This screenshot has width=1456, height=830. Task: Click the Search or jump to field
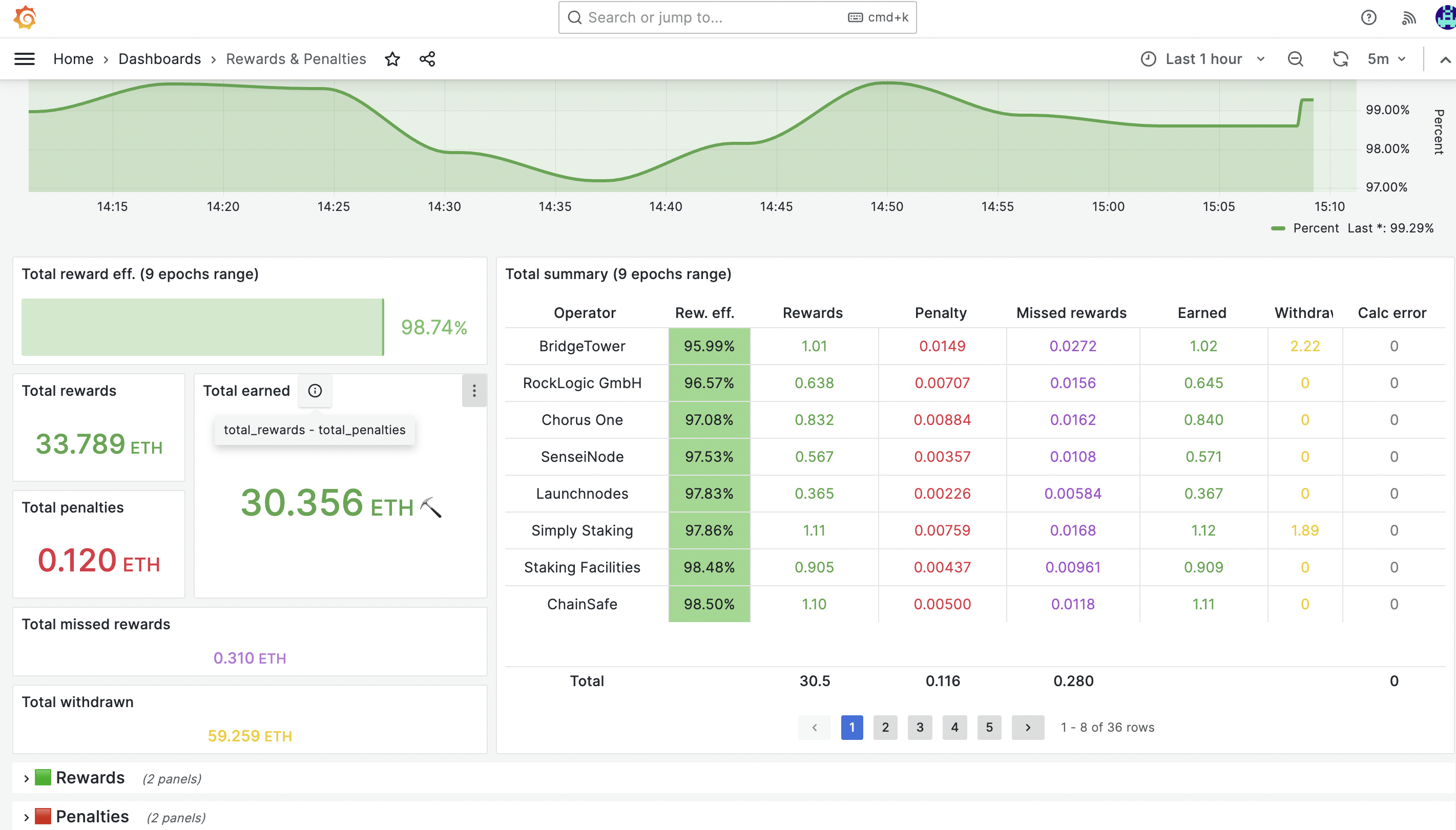pos(713,18)
